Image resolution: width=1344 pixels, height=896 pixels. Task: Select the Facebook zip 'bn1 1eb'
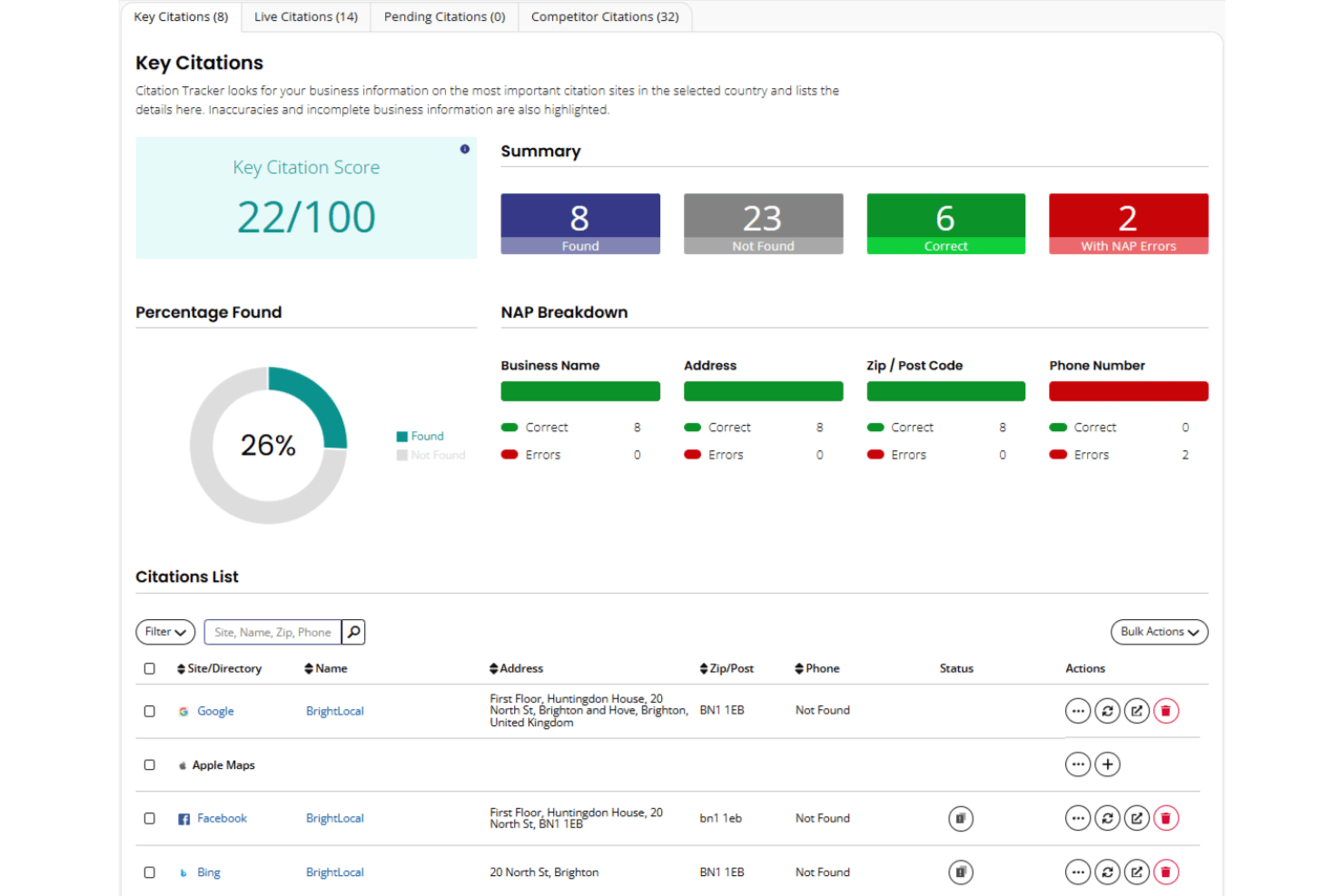point(720,818)
